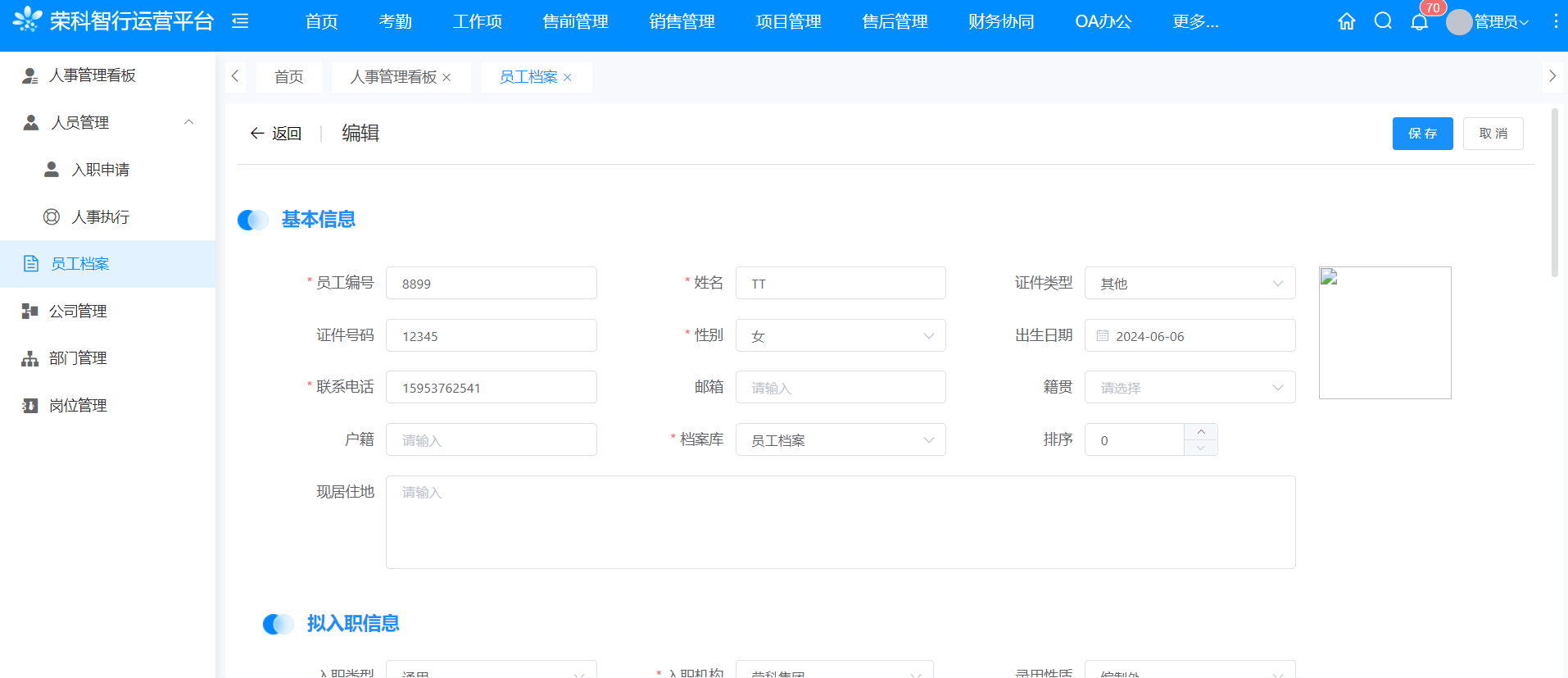This screenshot has width=1568, height=678.
Task: Open the 性别 dropdown
Action: point(840,335)
